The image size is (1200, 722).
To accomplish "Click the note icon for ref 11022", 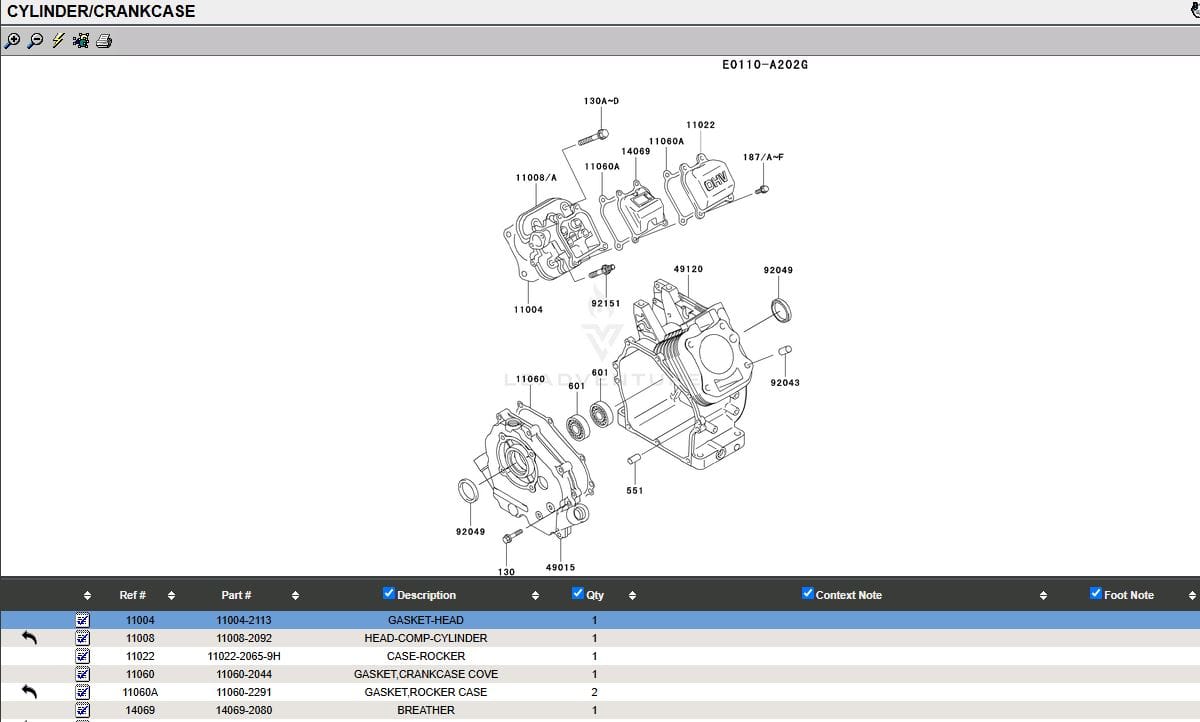I will click(83, 656).
